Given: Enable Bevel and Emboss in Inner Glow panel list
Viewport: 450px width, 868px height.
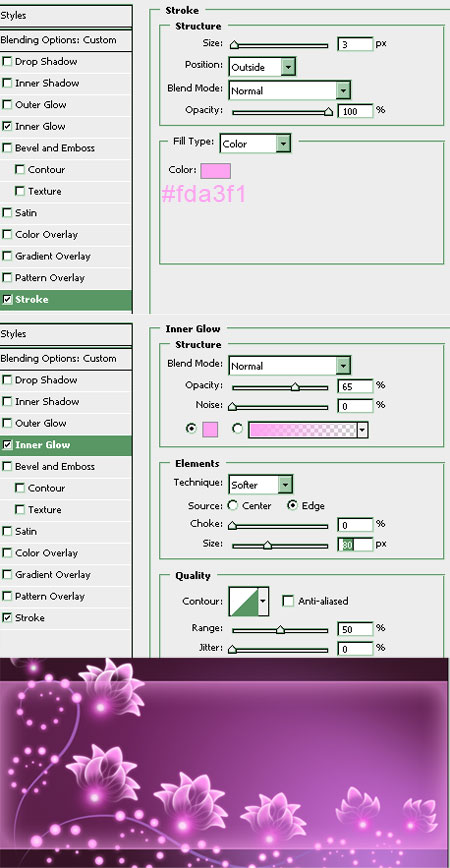Looking at the screenshot, I should click(7, 466).
